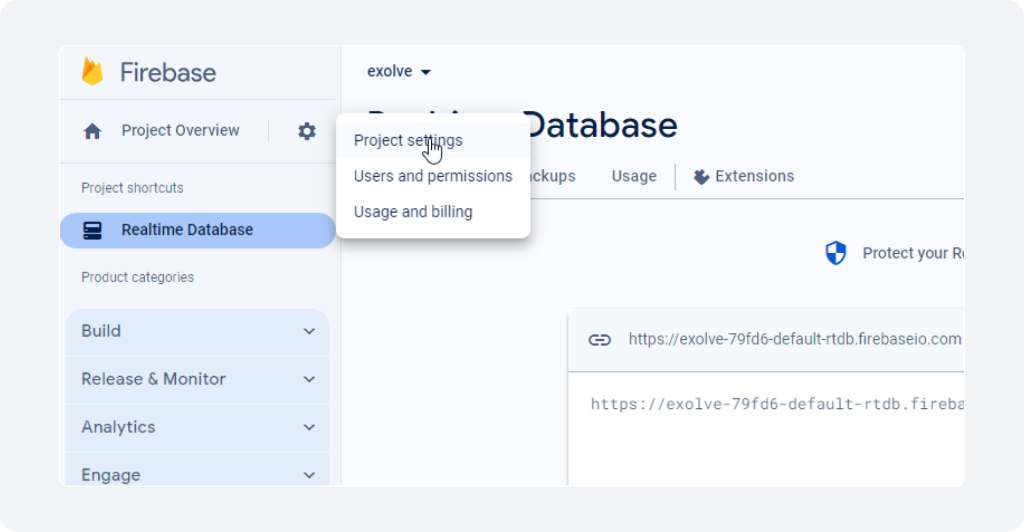Screen dimensions: 1024x532
Task: Click the Product categories heading
Action: pyautogui.click(x=137, y=277)
